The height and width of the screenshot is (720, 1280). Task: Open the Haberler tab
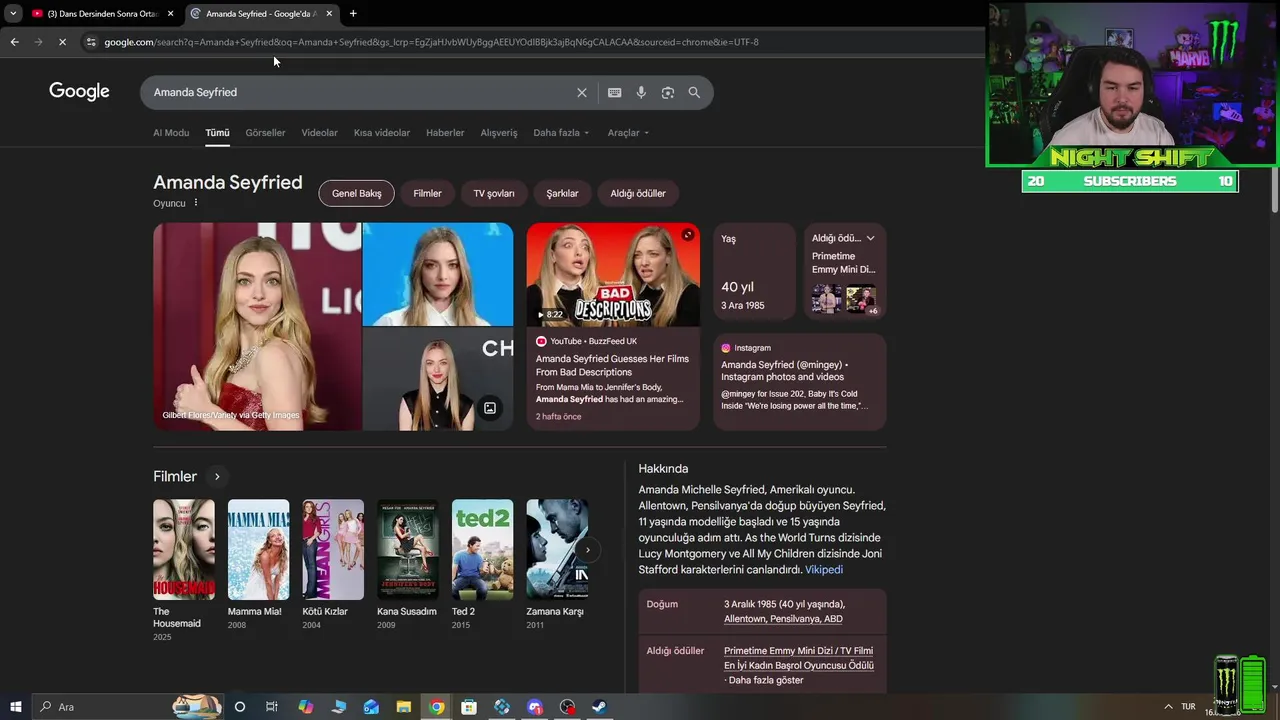click(x=445, y=132)
